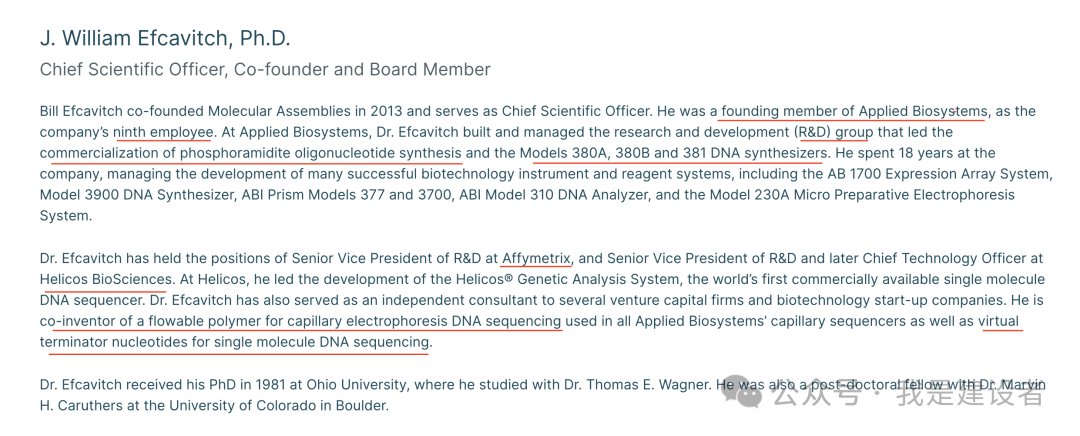Click underlined "virtual" before terminator nucleotides
1080x436 pixels.
pos(999,321)
